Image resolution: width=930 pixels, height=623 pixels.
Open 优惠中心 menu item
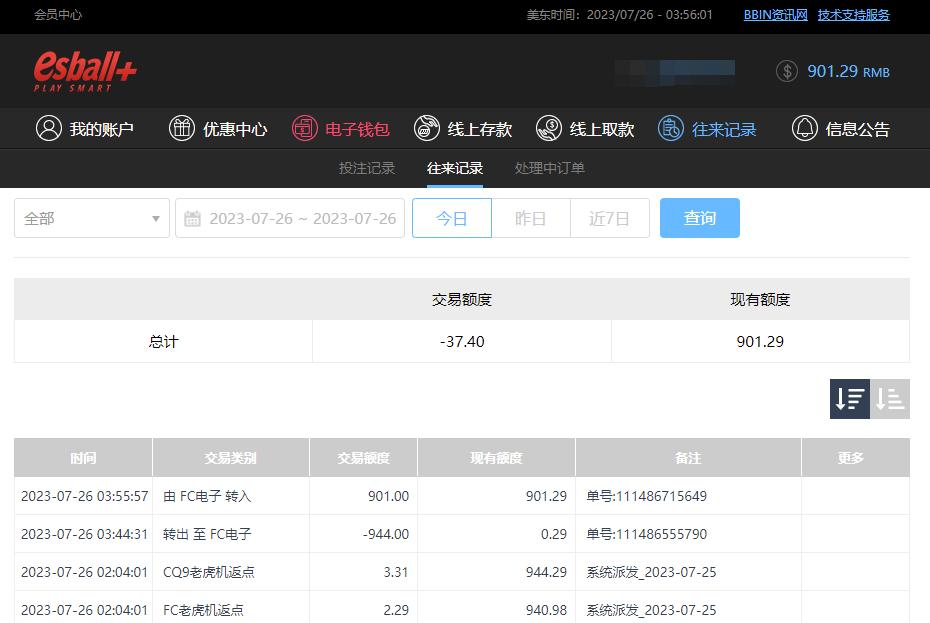coord(218,129)
